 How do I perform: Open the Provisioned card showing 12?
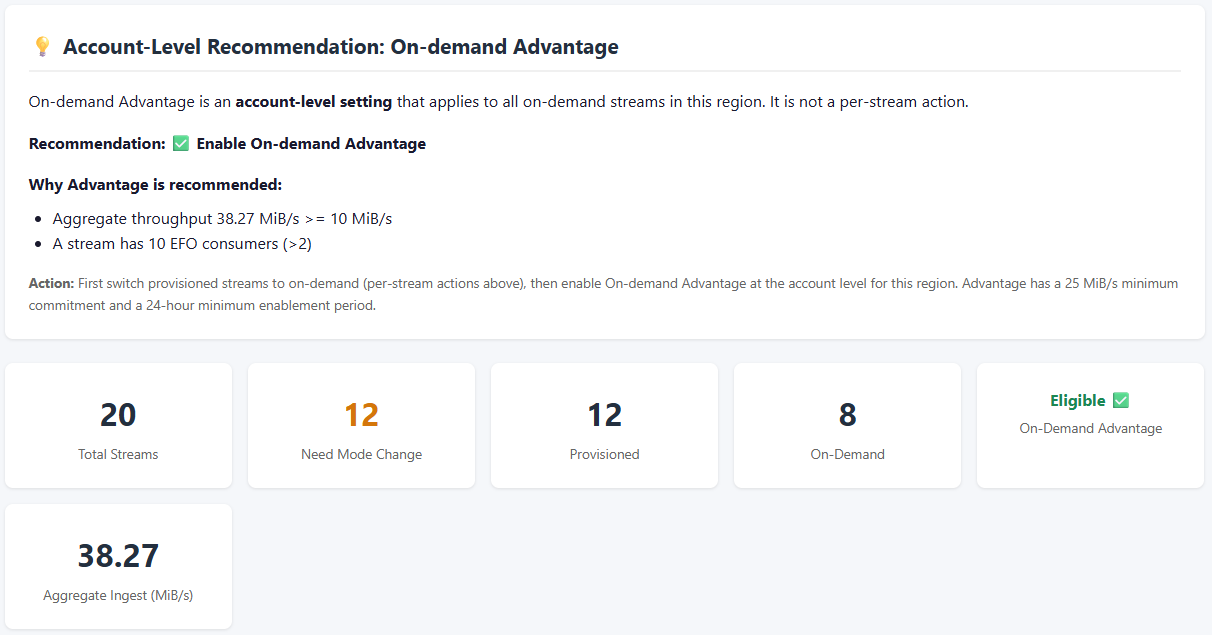[x=604, y=425]
